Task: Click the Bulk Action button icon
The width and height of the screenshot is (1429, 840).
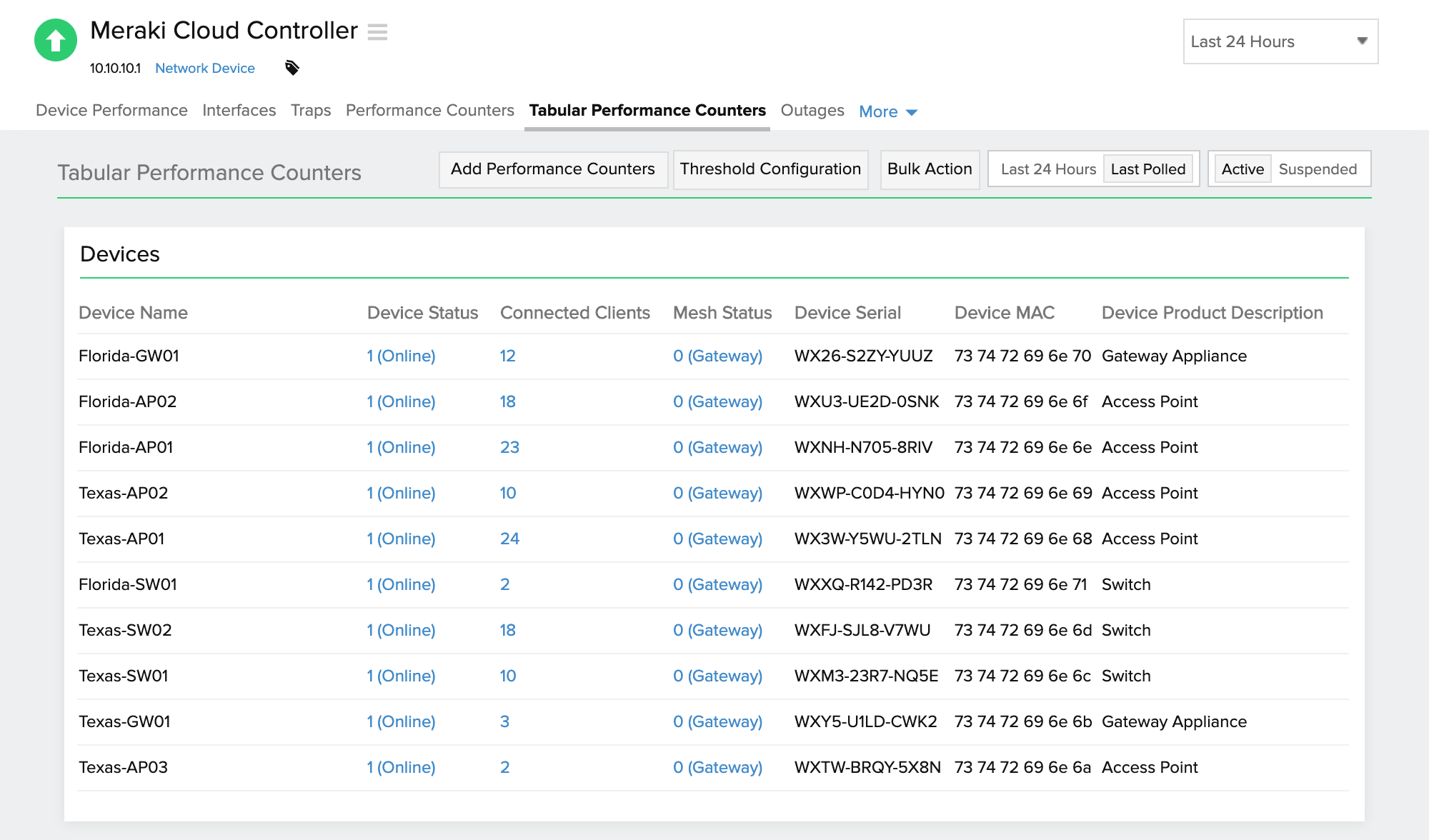Action: (x=929, y=169)
